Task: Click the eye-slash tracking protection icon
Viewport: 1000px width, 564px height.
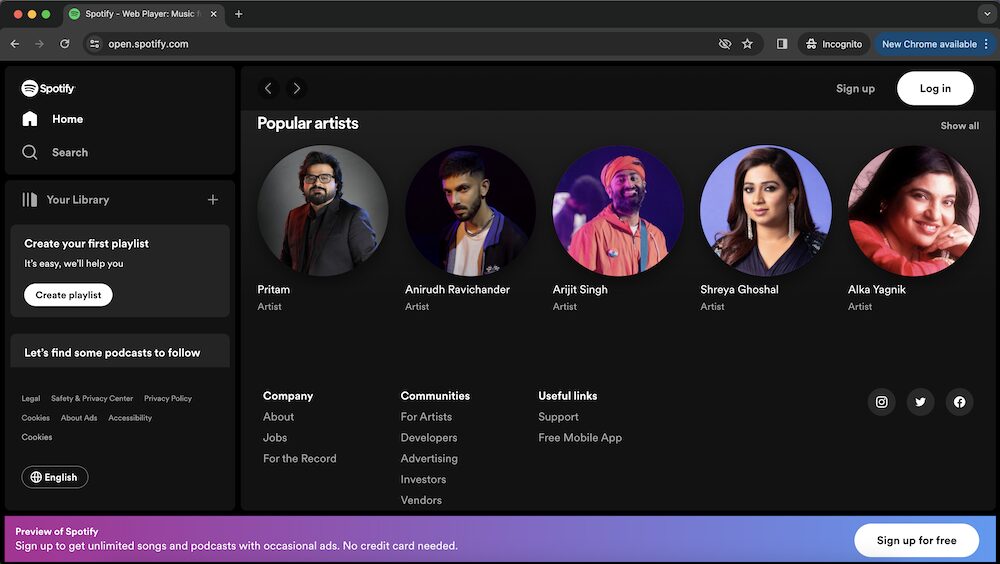Action: point(725,44)
